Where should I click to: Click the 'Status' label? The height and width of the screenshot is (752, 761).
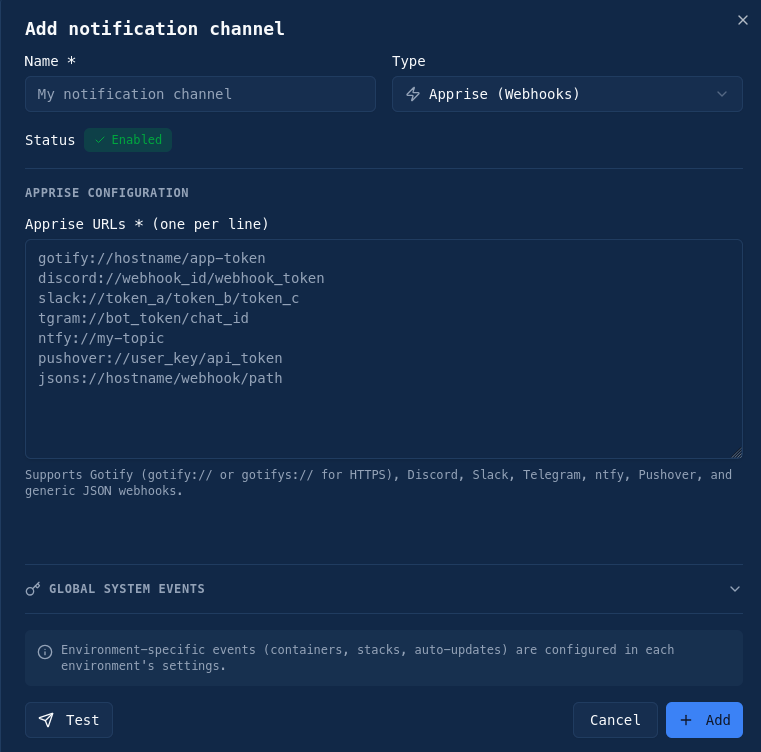[50, 140]
